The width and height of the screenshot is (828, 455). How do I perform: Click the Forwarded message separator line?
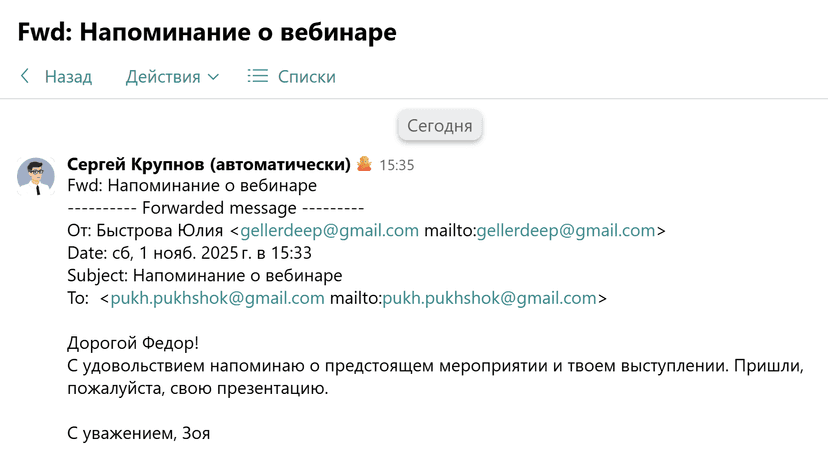(x=215, y=208)
